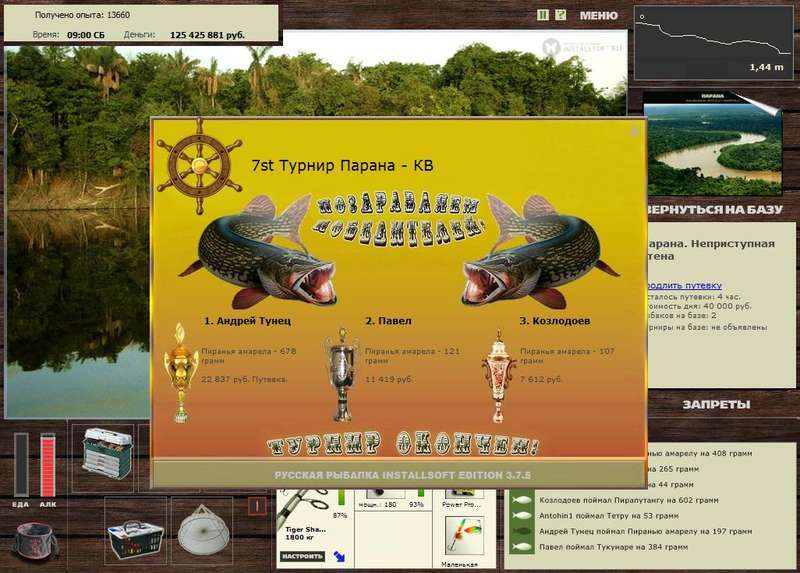
Task: Click runner-up name '2. Павел'
Action: click(388, 321)
